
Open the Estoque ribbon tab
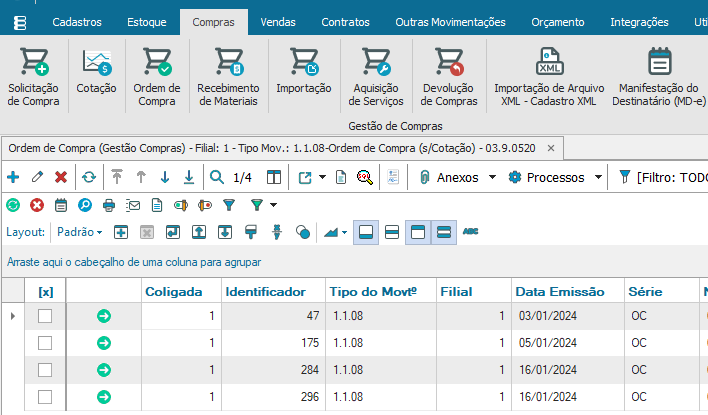(148, 21)
